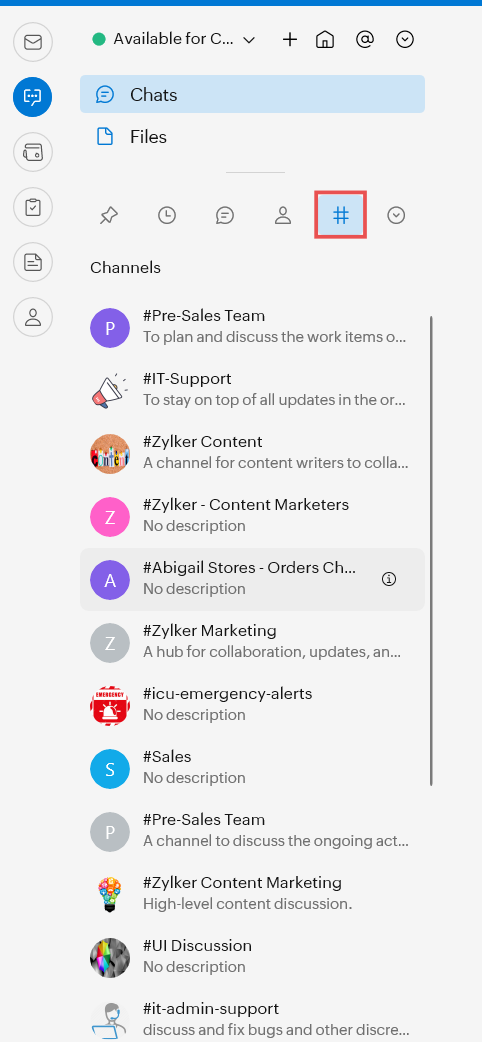Screen dimensions: 482x1042
Task: Select the Channels hash filter tab
Action: pyautogui.click(x=340, y=215)
